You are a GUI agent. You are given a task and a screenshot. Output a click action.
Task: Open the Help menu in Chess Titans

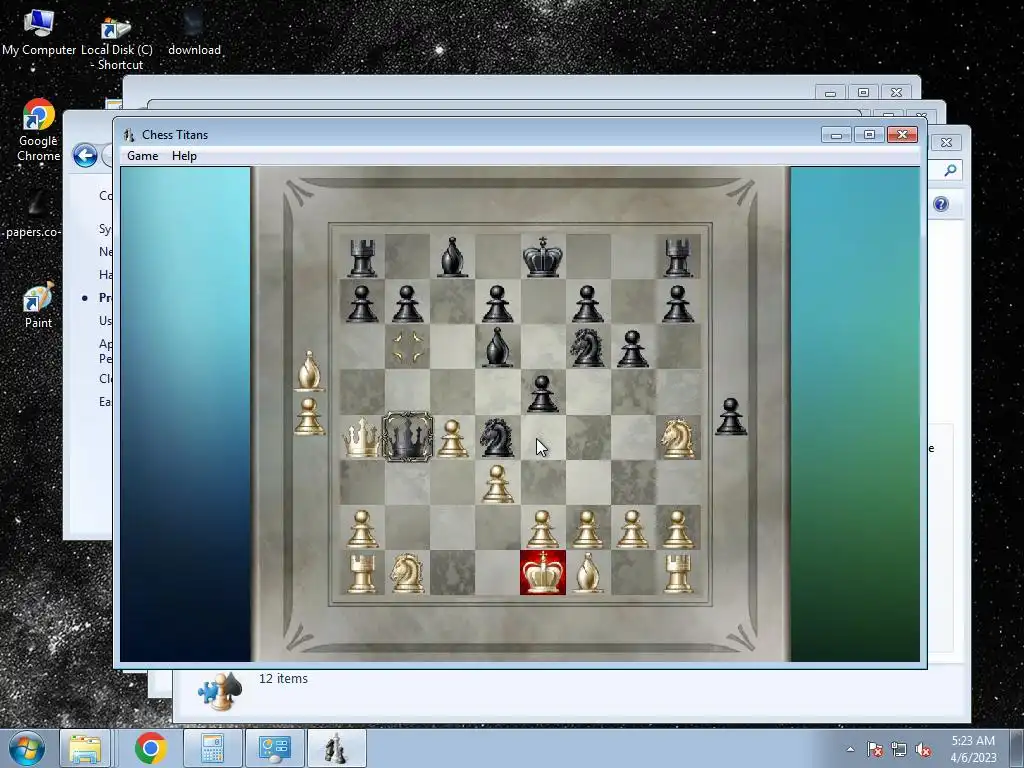click(x=184, y=156)
